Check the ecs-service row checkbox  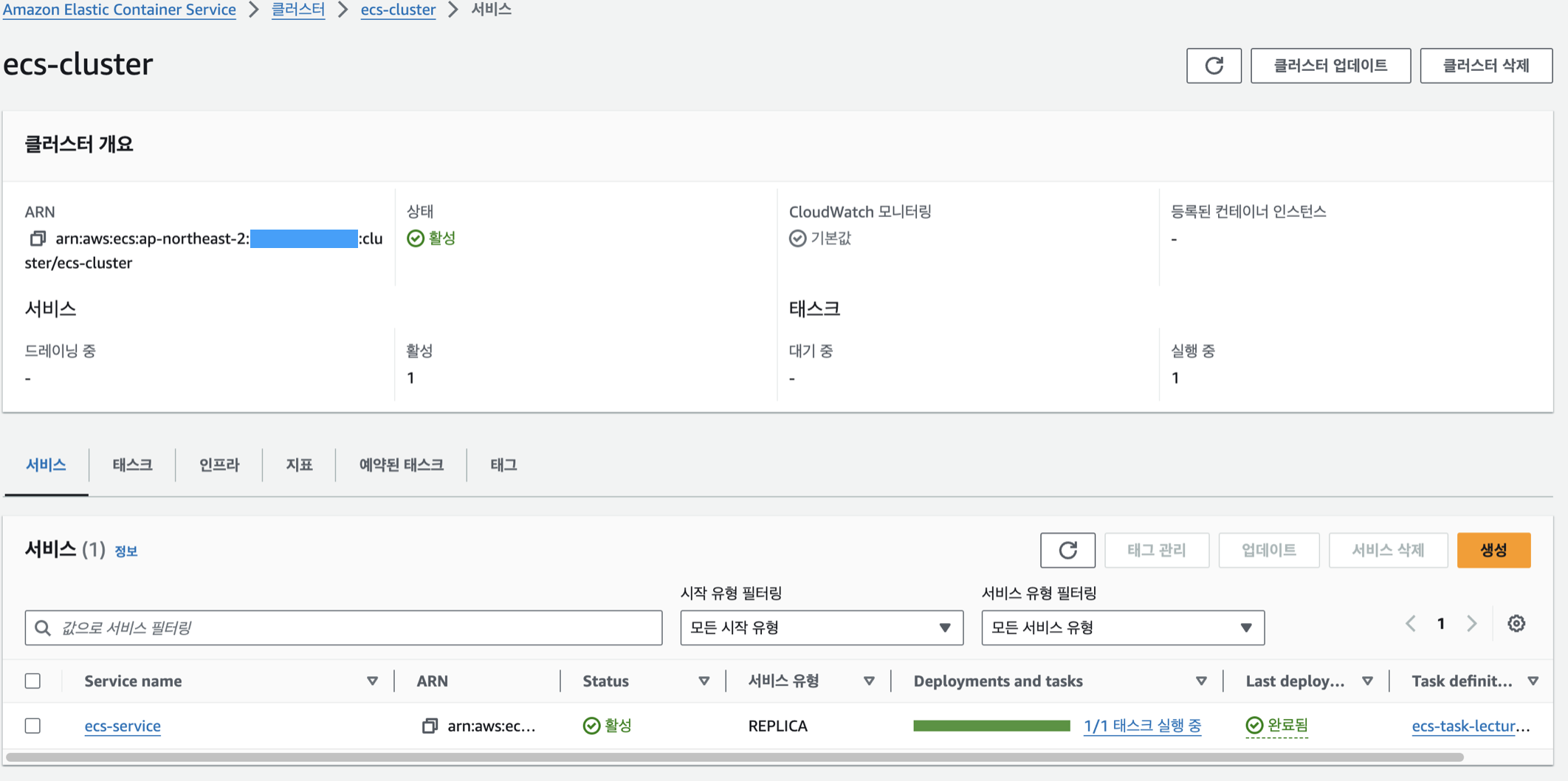(x=32, y=726)
